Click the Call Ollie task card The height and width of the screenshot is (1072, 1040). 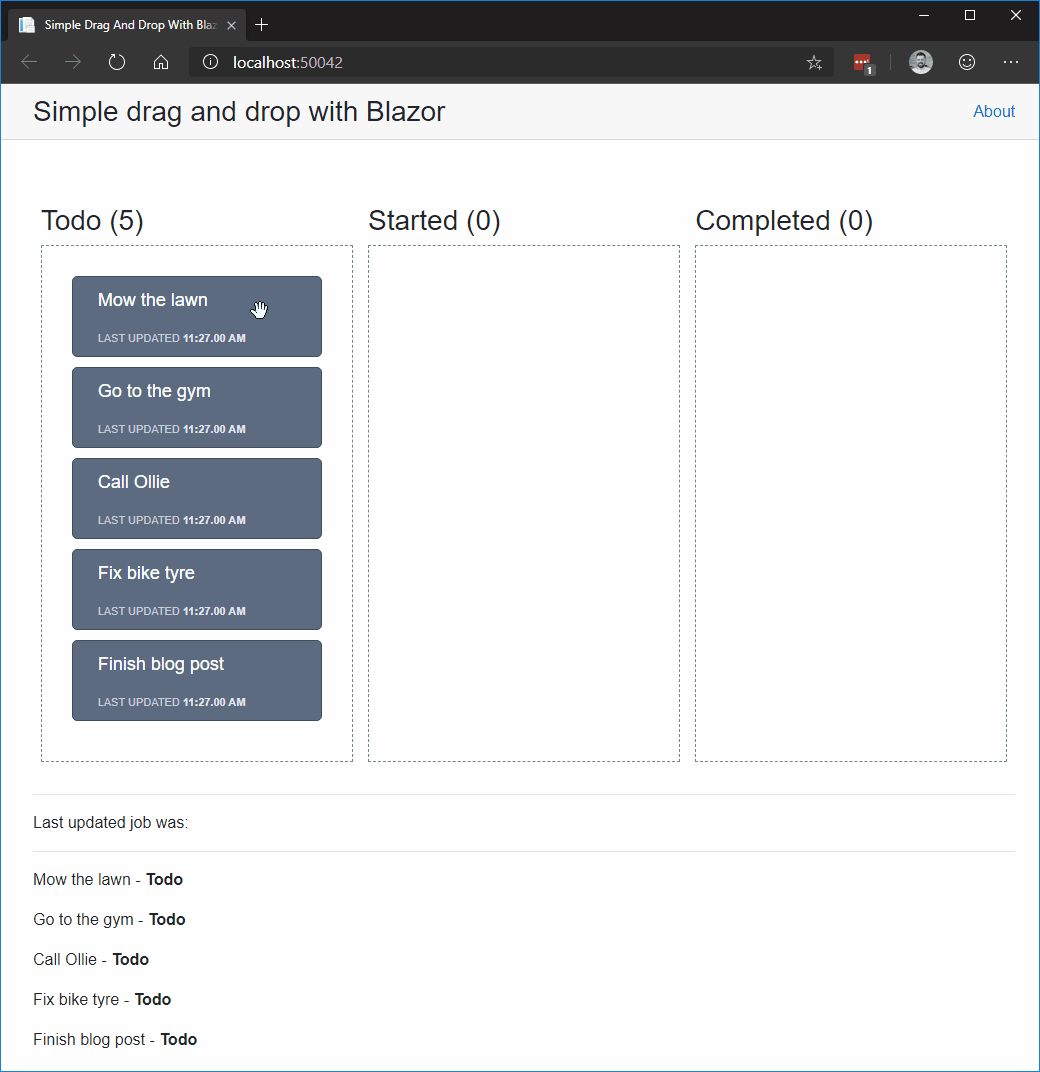point(196,498)
